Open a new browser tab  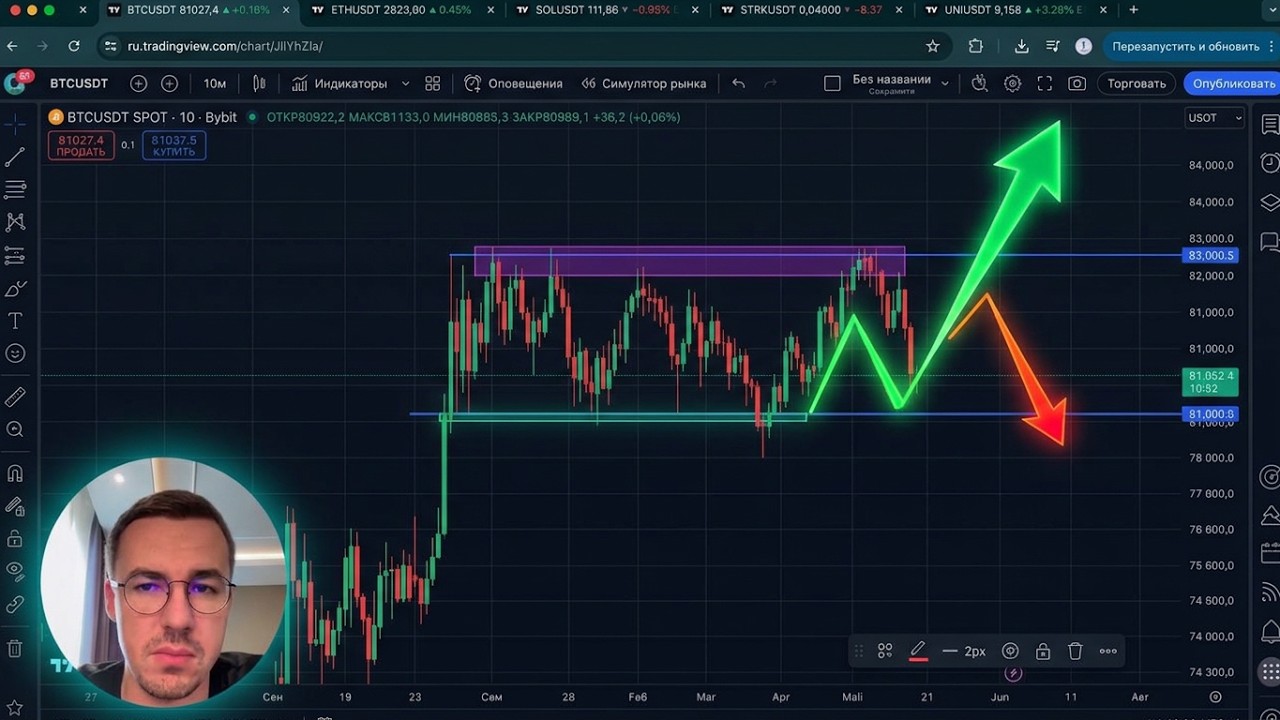click(x=1133, y=10)
